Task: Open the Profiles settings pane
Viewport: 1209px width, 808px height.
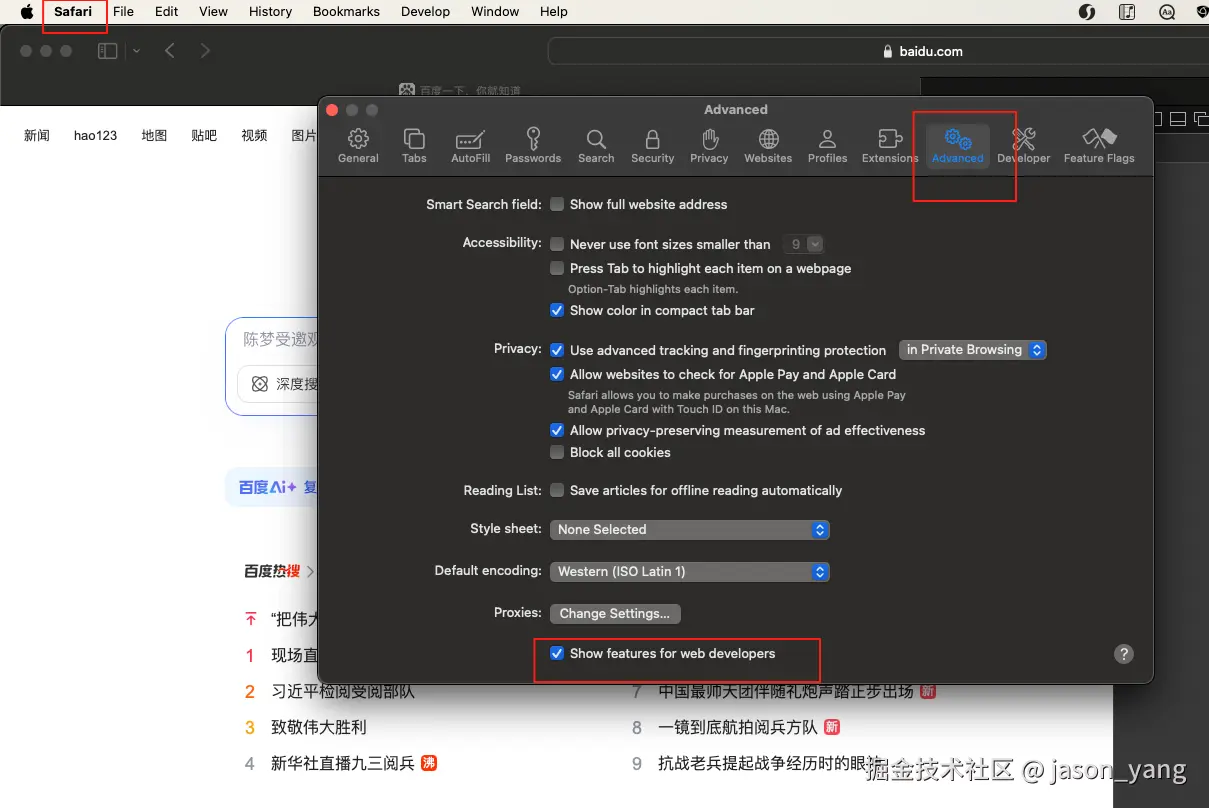Action: click(827, 146)
